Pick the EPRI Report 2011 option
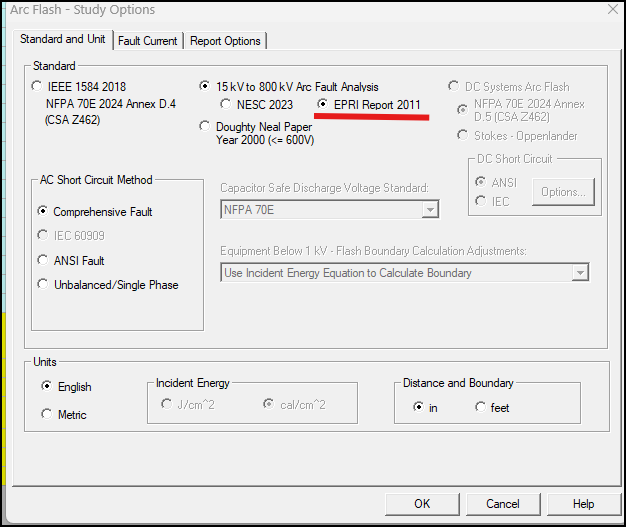Viewport: 626px width, 527px height. click(323, 104)
